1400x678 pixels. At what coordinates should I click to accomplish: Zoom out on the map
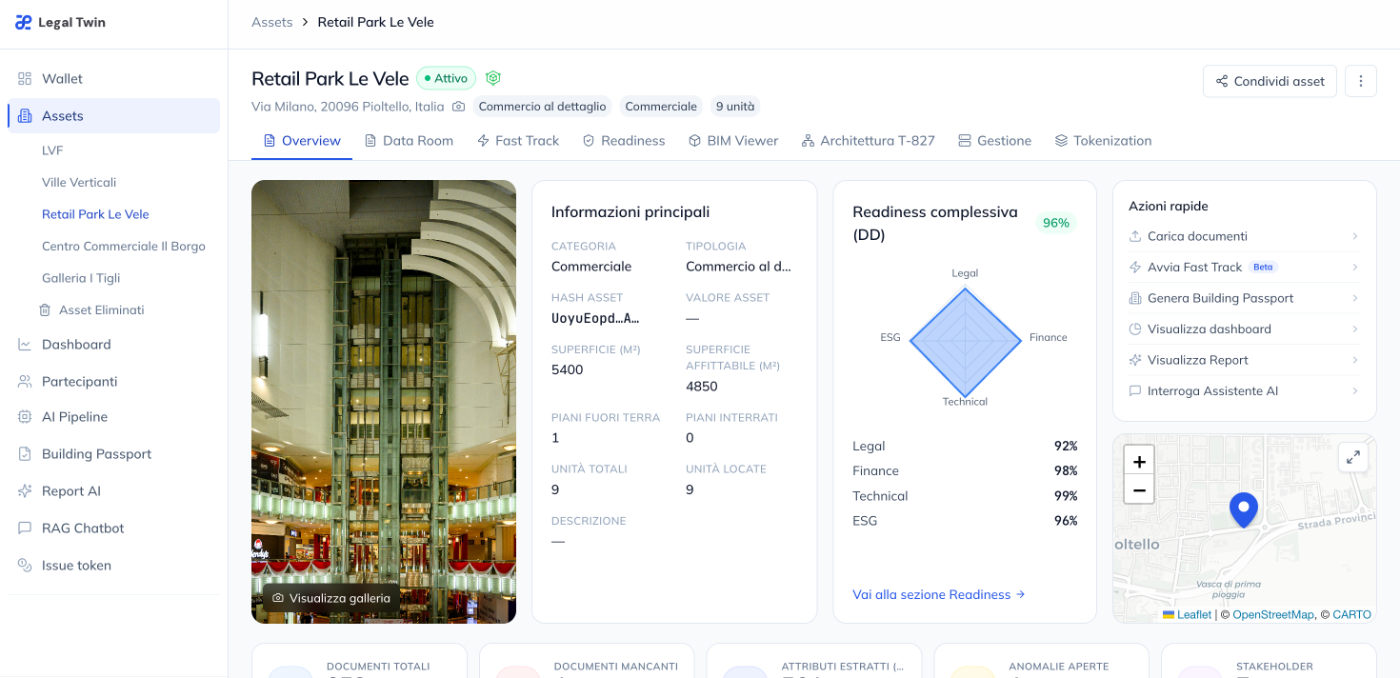click(1139, 490)
